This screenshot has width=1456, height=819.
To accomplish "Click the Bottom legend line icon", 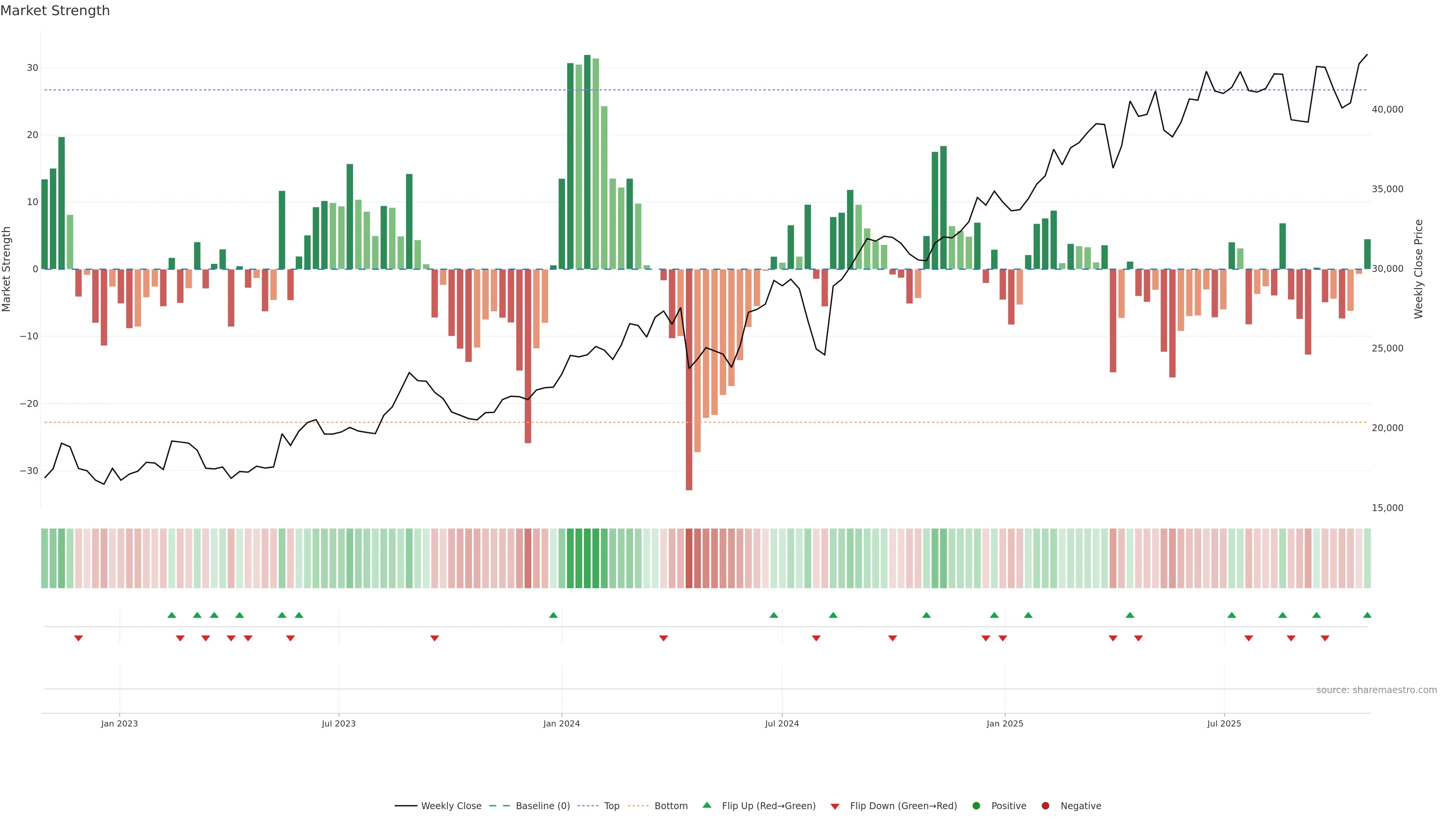I will coord(638,806).
